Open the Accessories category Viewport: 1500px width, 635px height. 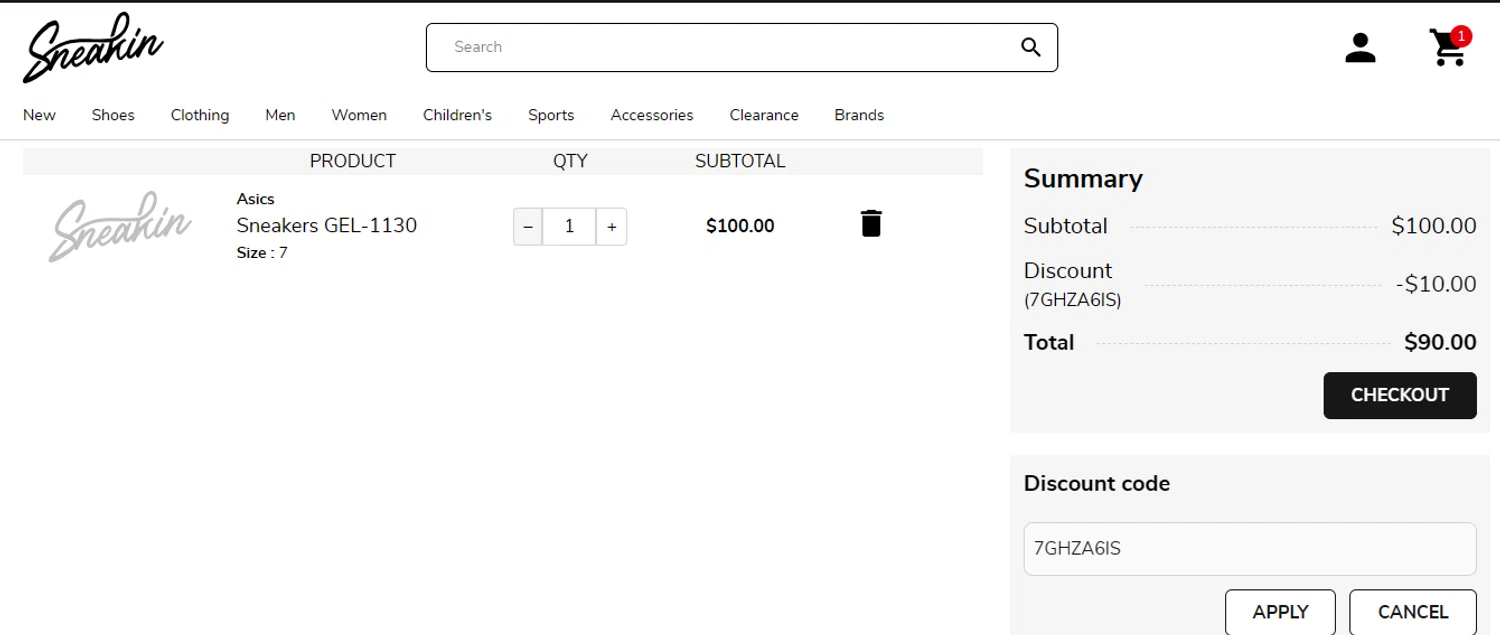652,115
